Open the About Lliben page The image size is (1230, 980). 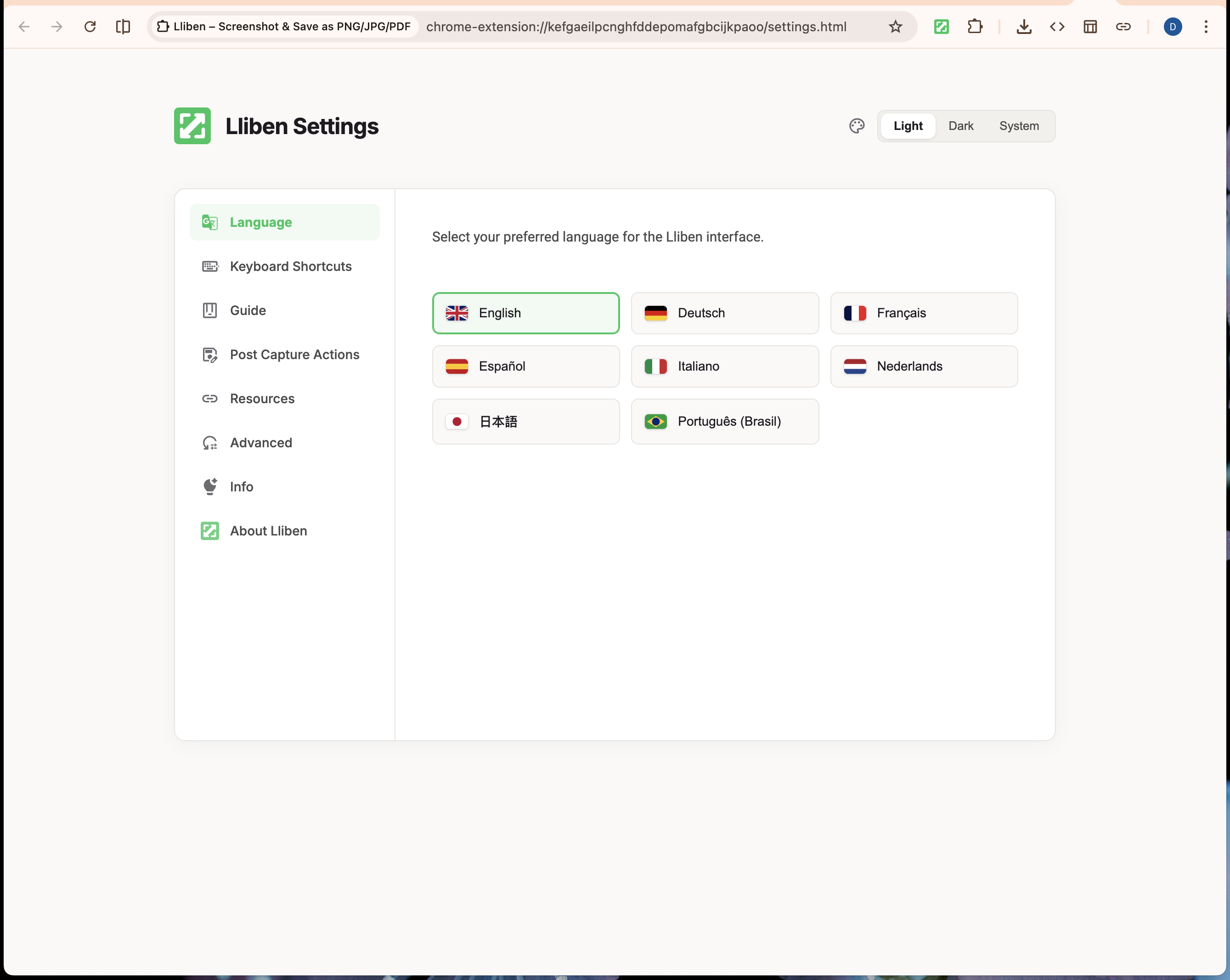click(268, 530)
